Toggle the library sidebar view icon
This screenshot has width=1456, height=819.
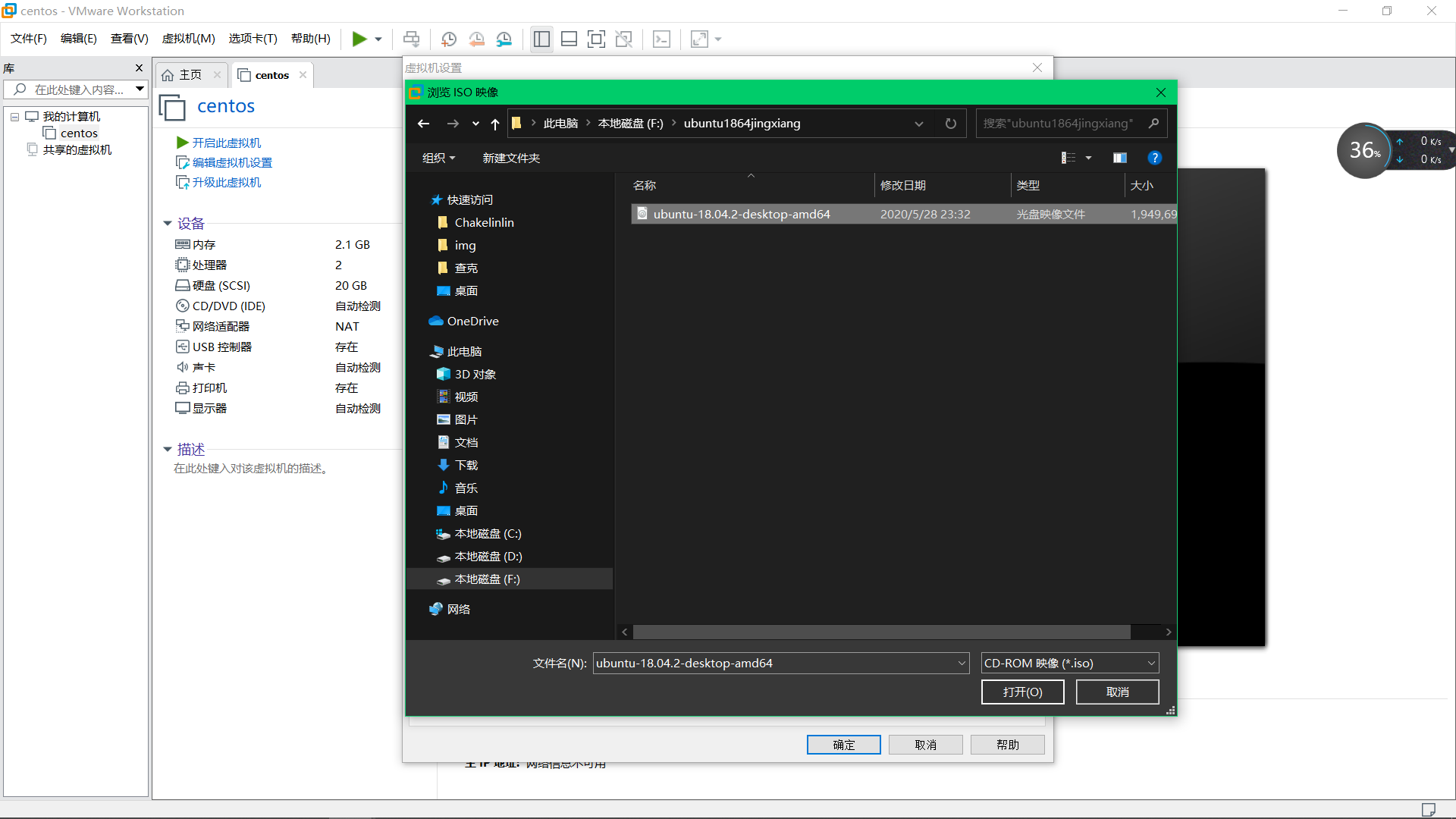click(541, 39)
